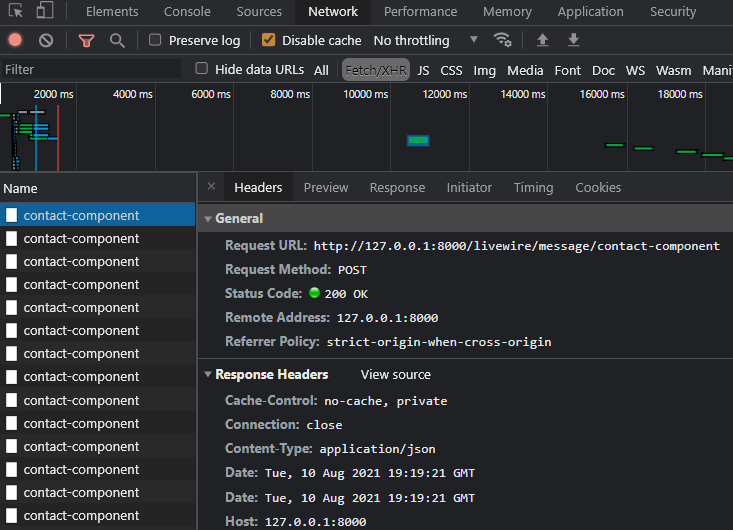
Task: Show the Initiator detail tab
Action: (x=469, y=187)
